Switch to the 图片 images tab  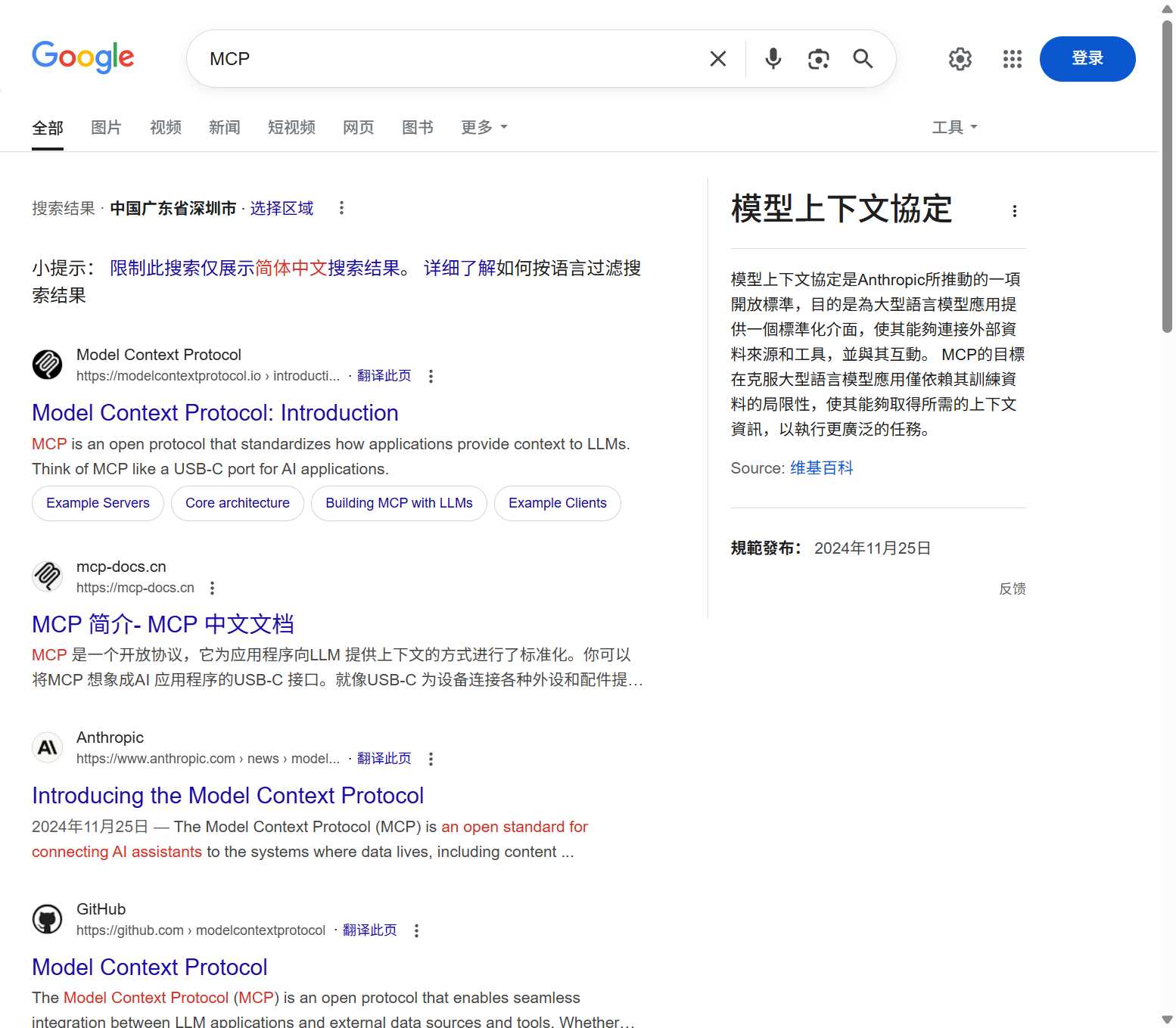point(106,127)
